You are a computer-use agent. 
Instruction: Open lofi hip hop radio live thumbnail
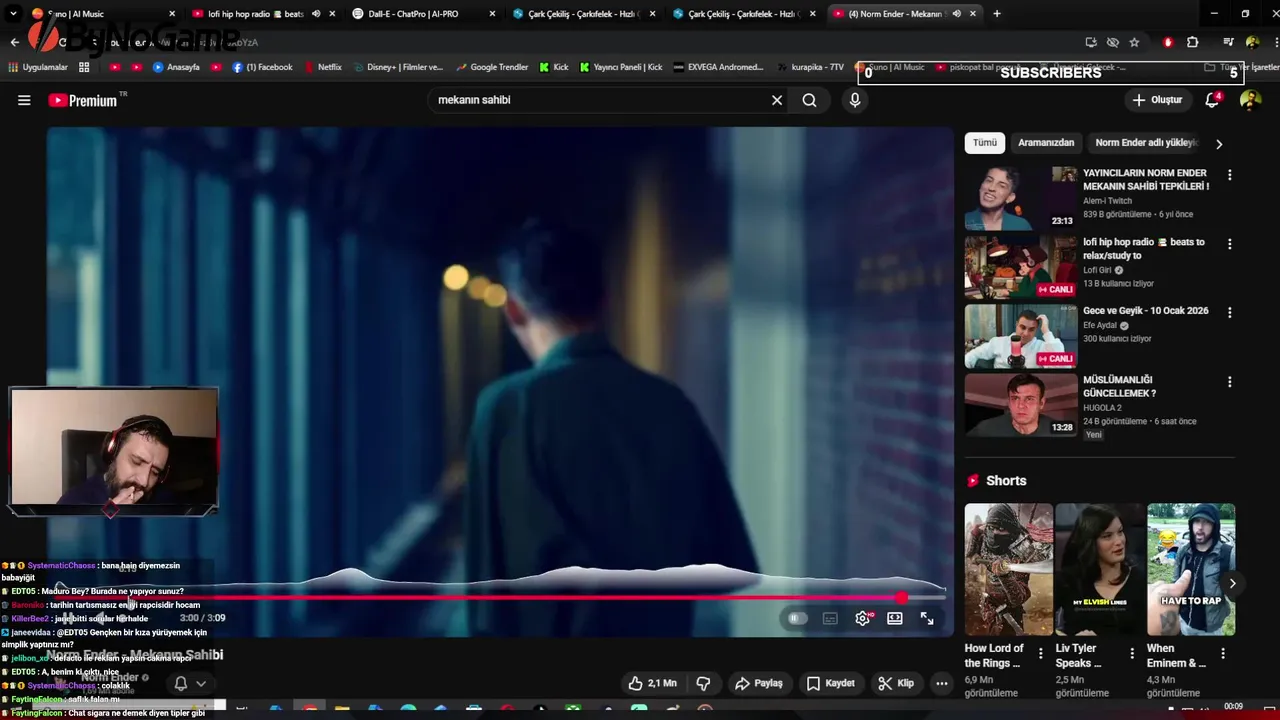tap(1021, 267)
